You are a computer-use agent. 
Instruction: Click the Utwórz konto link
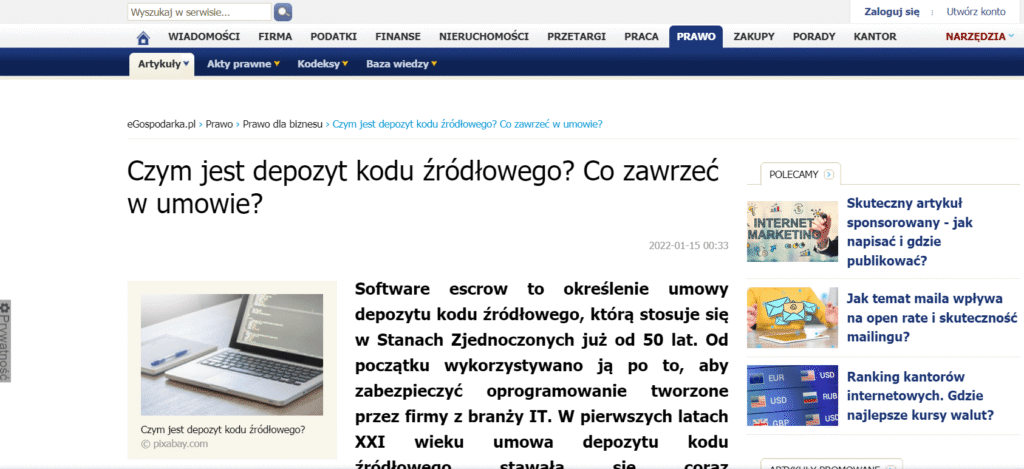(x=974, y=12)
